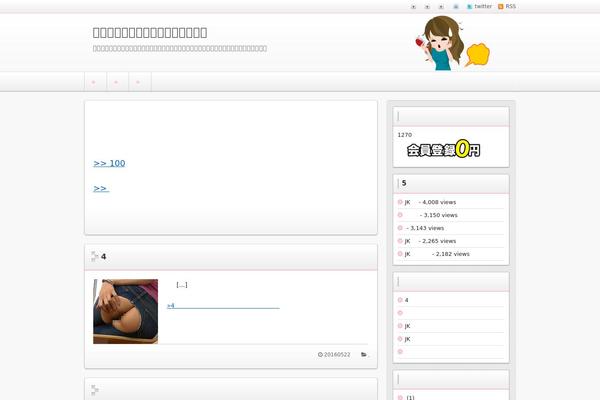600x400 pixels.
Task: Click the folder category icon after date
Action: (x=364, y=354)
